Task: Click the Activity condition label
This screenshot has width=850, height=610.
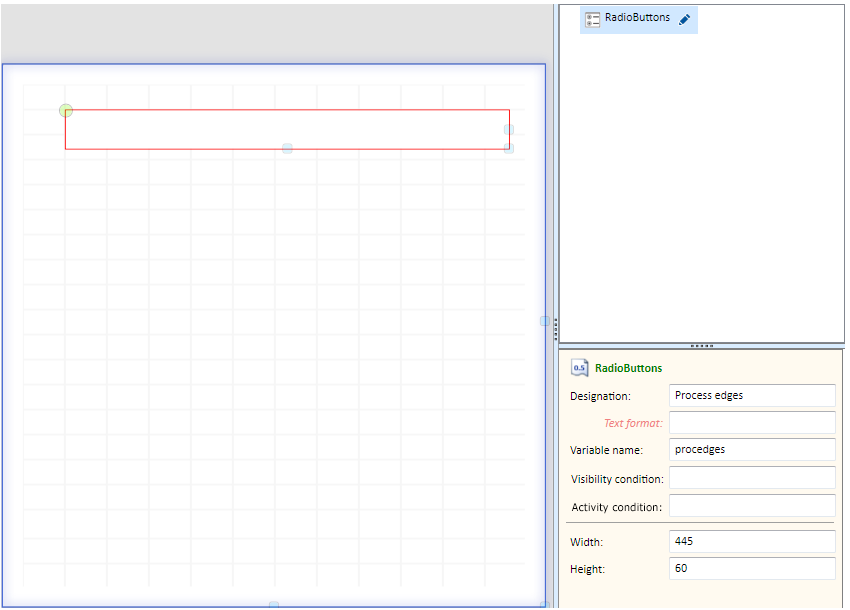Action: (x=616, y=508)
